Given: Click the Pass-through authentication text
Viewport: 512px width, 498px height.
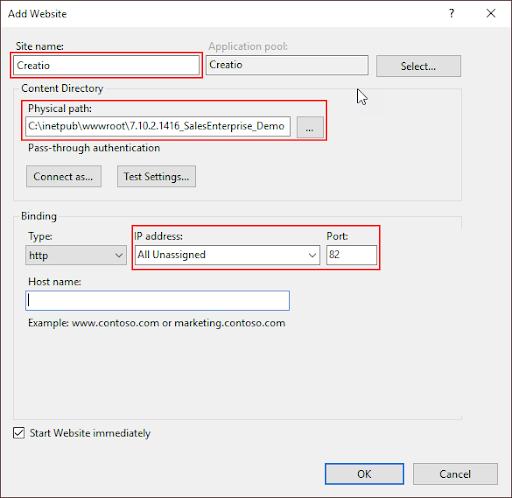Looking at the screenshot, I should tap(94, 148).
